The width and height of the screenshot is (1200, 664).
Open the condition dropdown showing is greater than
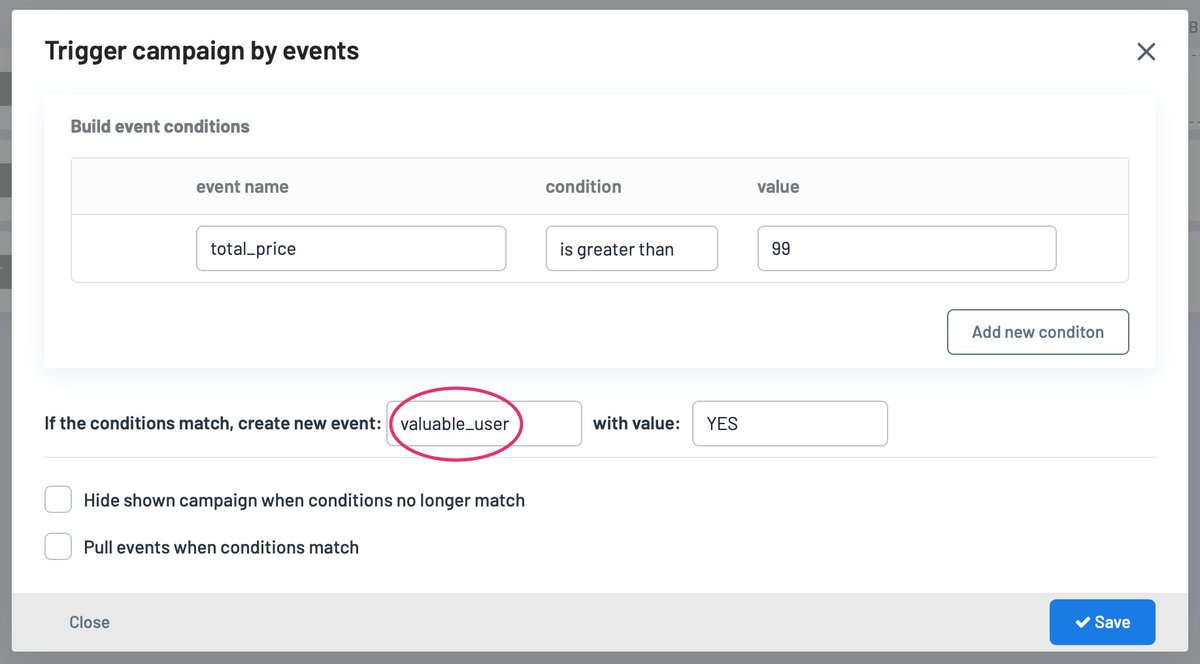tap(631, 248)
